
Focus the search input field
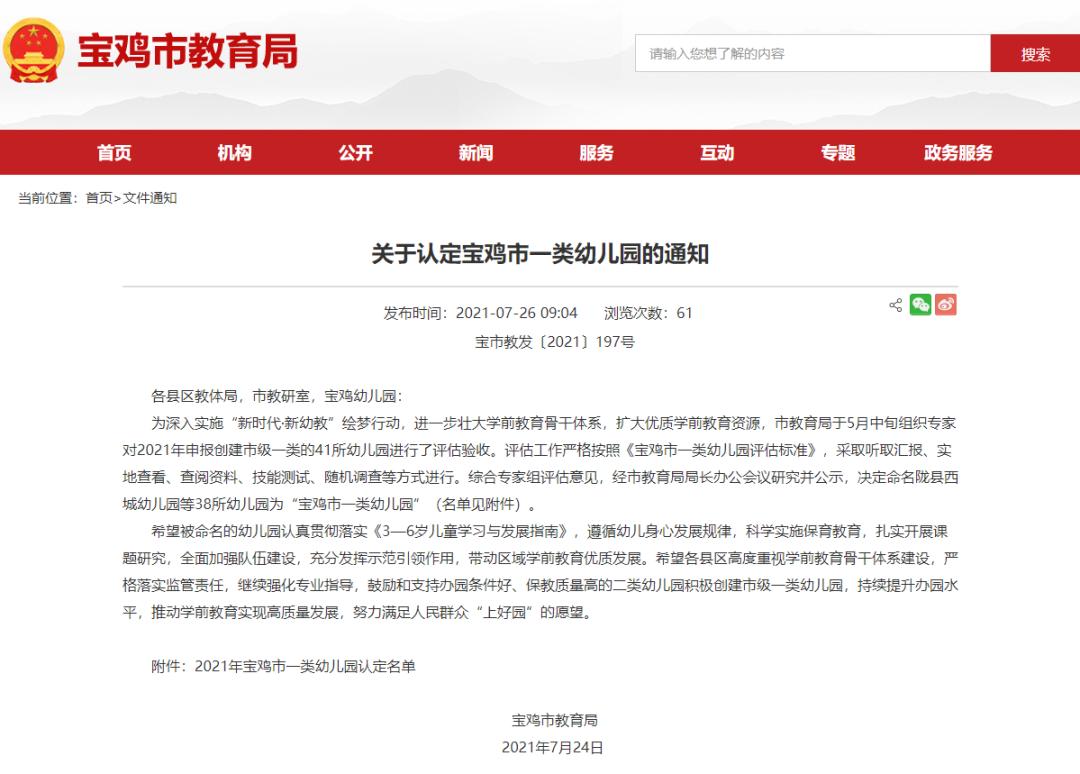tap(813, 53)
